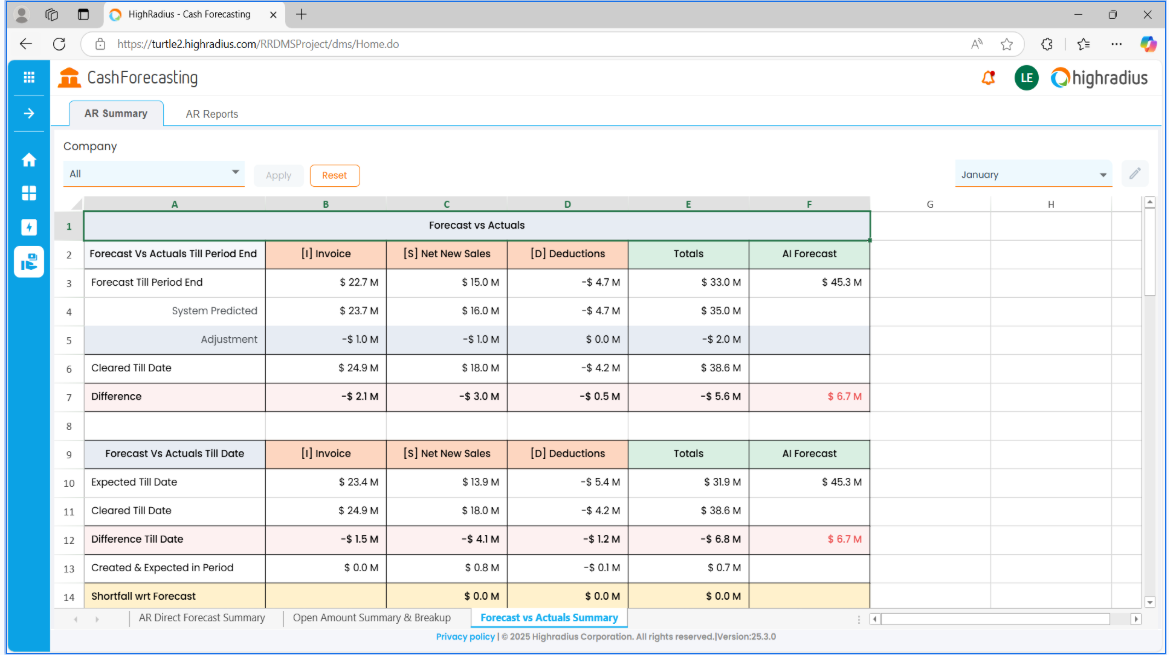The image size is (1169, 655).
Task: Toggle read aloud in address bar
Action: (977, 44)
